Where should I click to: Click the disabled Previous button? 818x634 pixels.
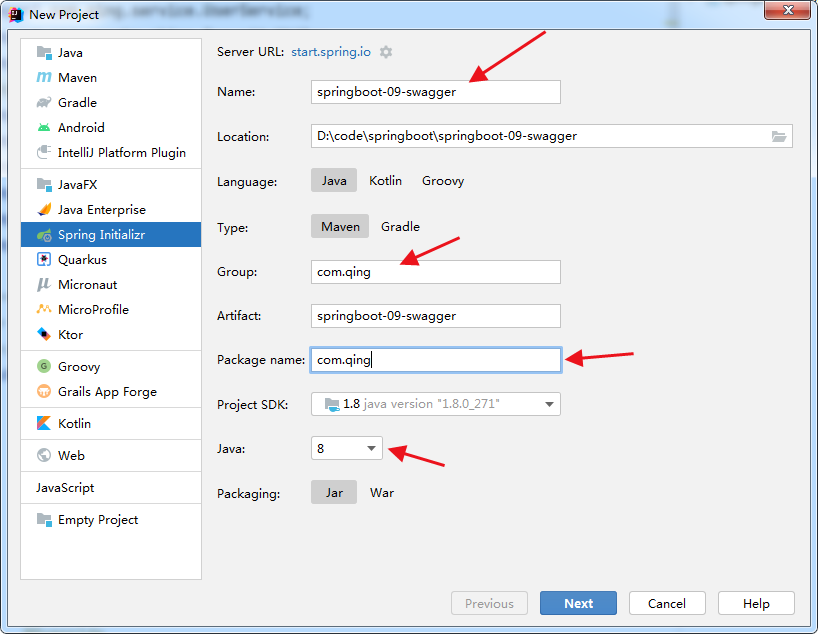tap(489, 603)
